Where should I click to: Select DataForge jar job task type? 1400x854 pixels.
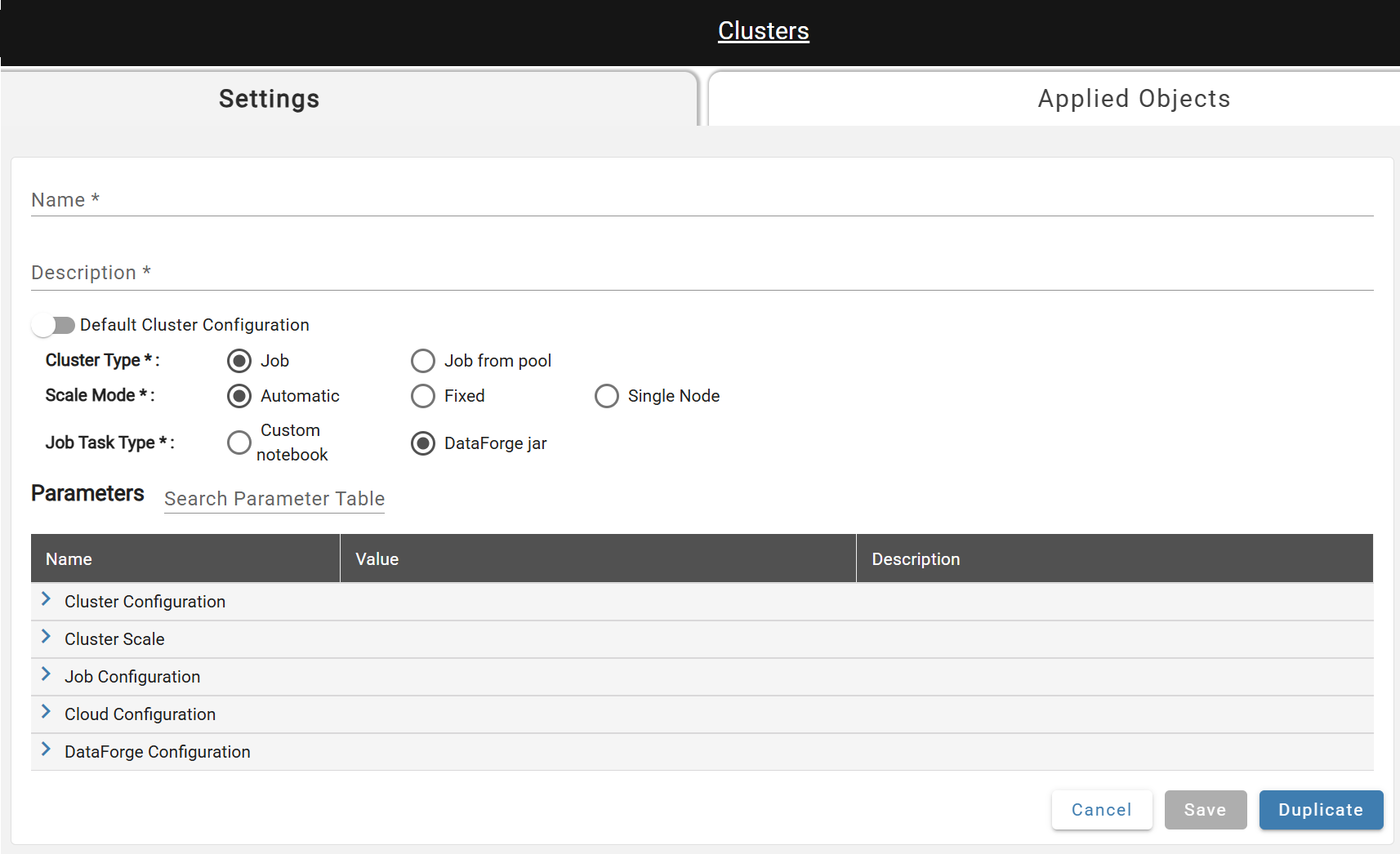423,443
